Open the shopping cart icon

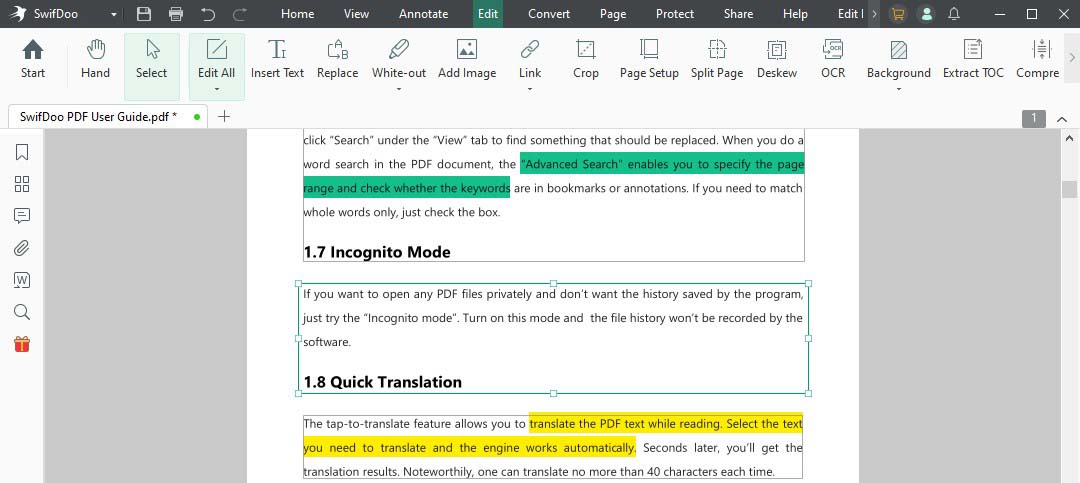tap(897, 14)
